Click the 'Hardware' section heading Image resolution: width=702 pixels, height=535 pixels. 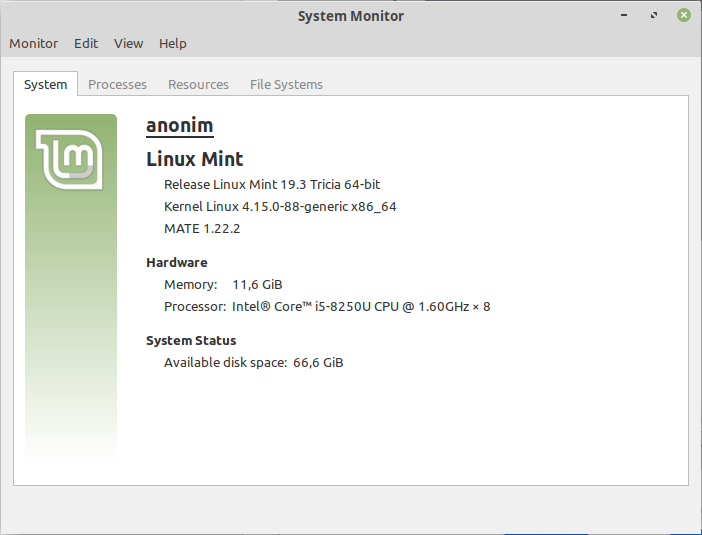(177, 262)
